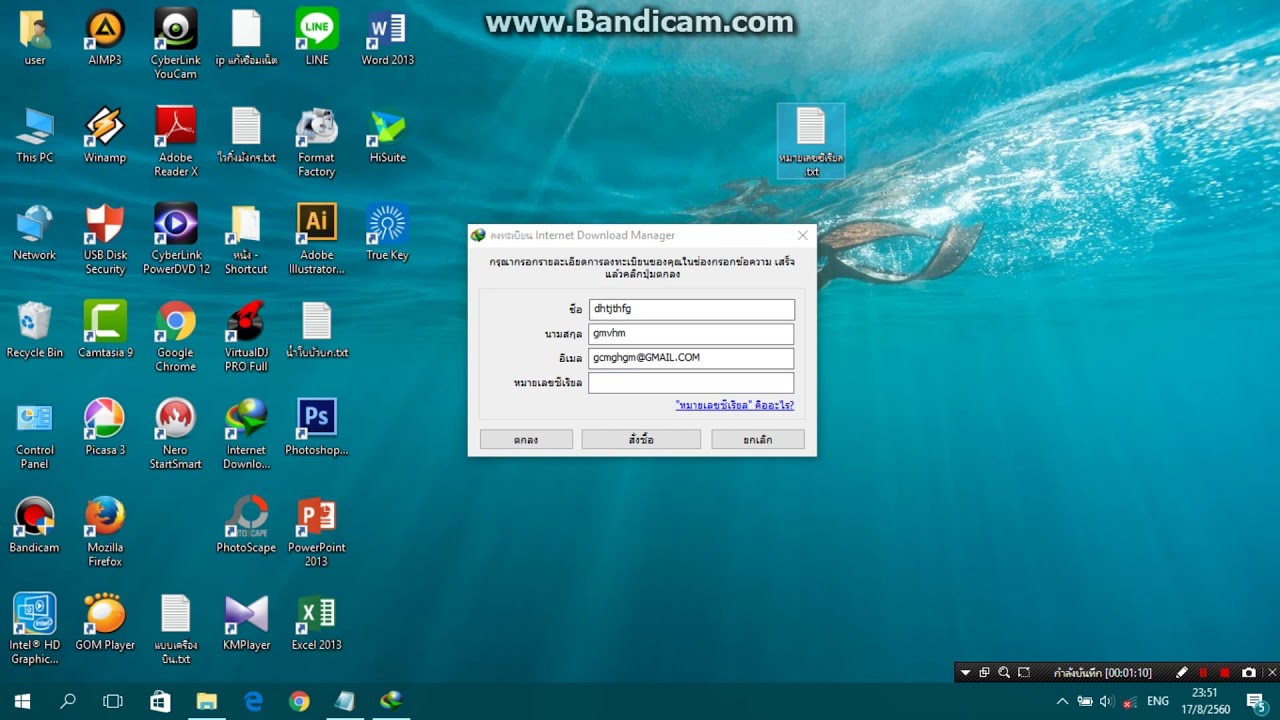Select Adobe Illustrator desktop shortcut
The width and height of the screenshot is (1280, 720).
[316, 240]
